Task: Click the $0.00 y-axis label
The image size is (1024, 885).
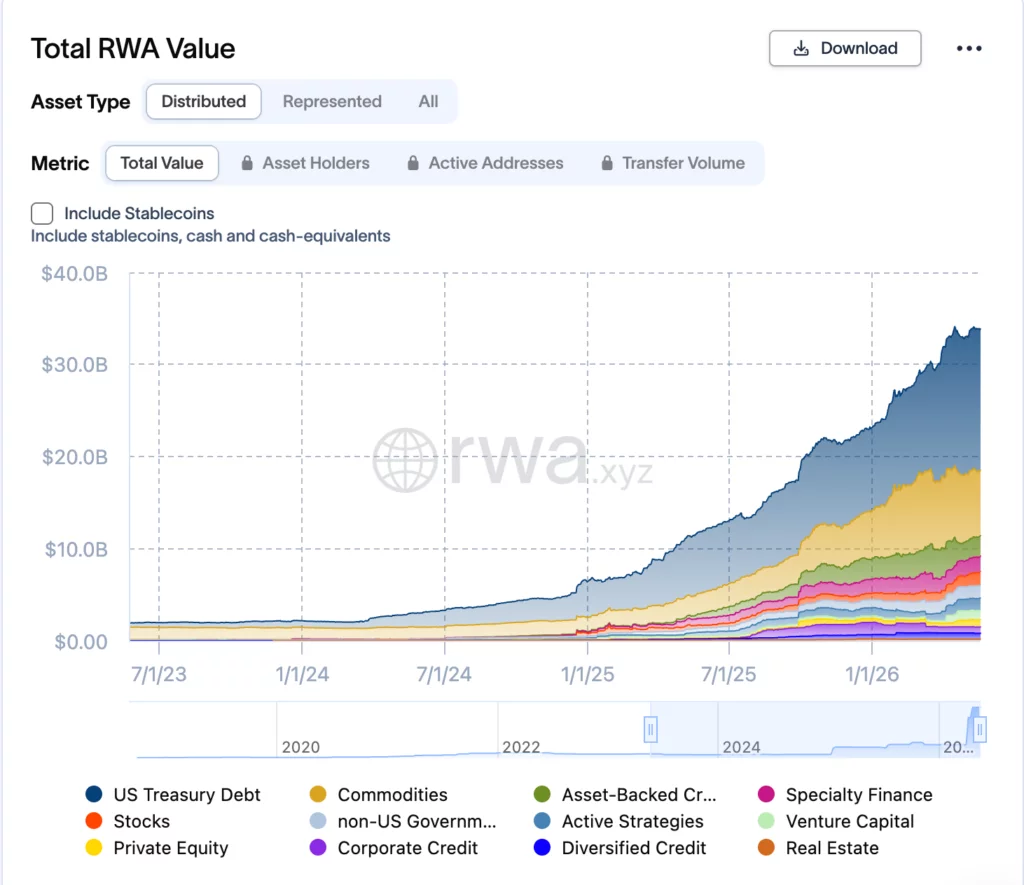Action: [81, 642]
